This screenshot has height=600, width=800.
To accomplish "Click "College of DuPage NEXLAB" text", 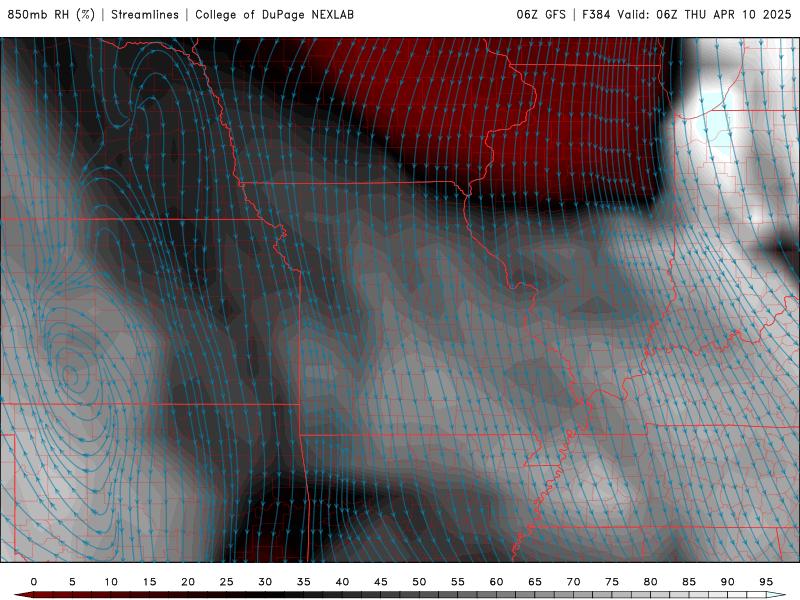I will (274, 14).
